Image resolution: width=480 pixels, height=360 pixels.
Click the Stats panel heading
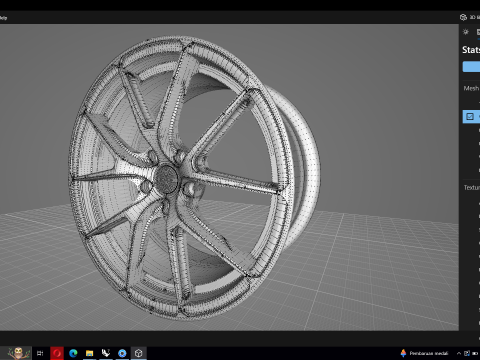(x=471, y=50)
